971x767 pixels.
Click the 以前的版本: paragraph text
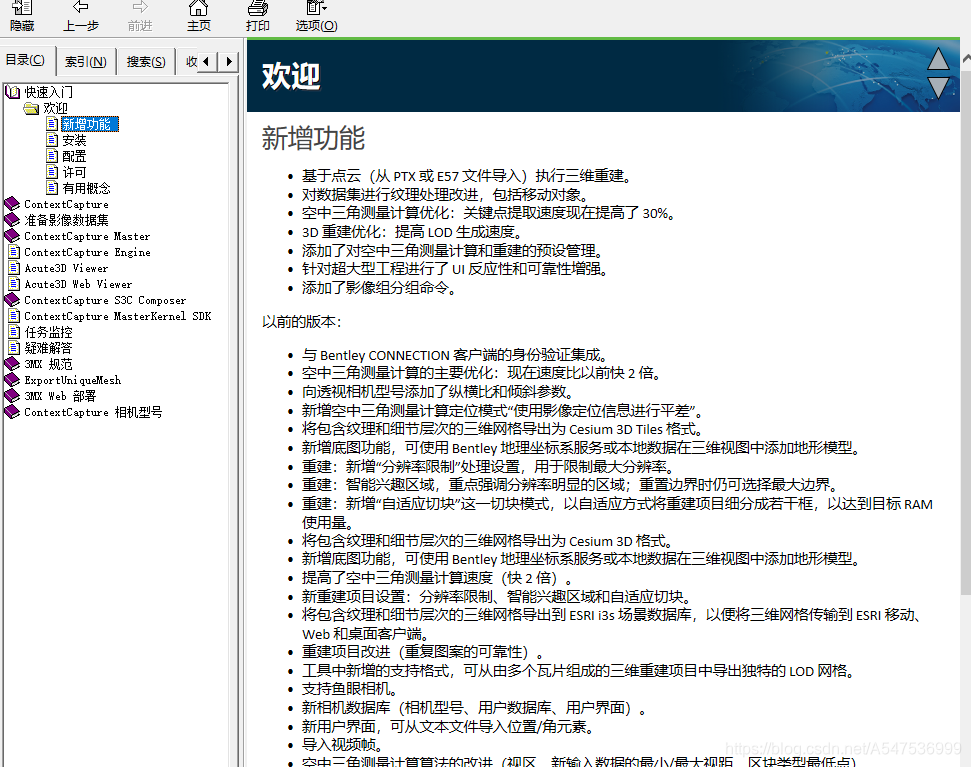click(x=302, y=322)
